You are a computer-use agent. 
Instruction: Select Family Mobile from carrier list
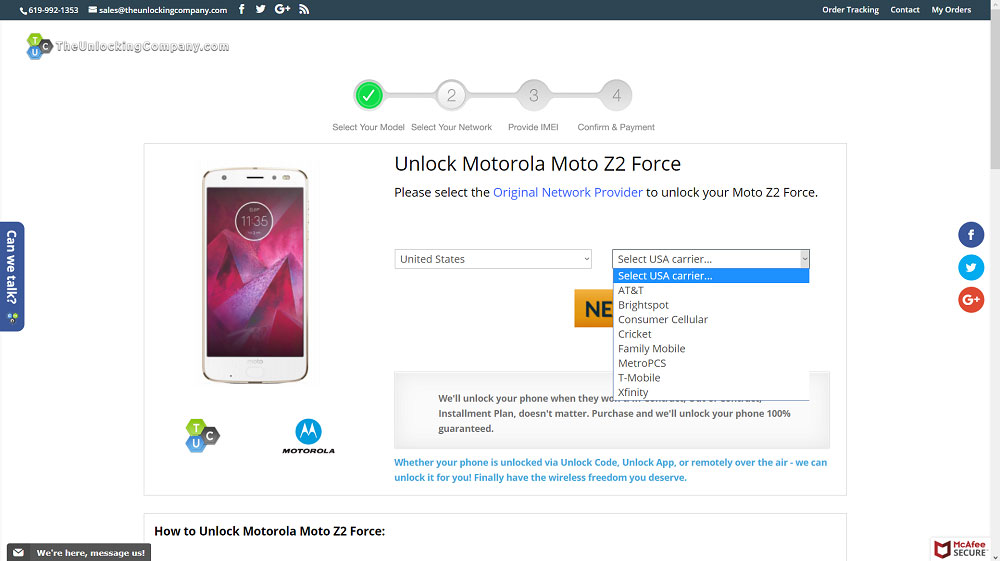710,349
